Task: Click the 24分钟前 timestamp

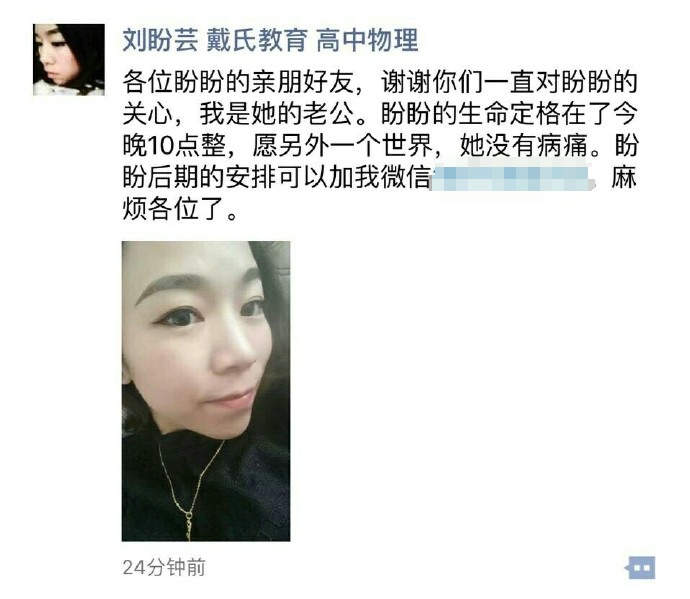Action: click(164, 567)
